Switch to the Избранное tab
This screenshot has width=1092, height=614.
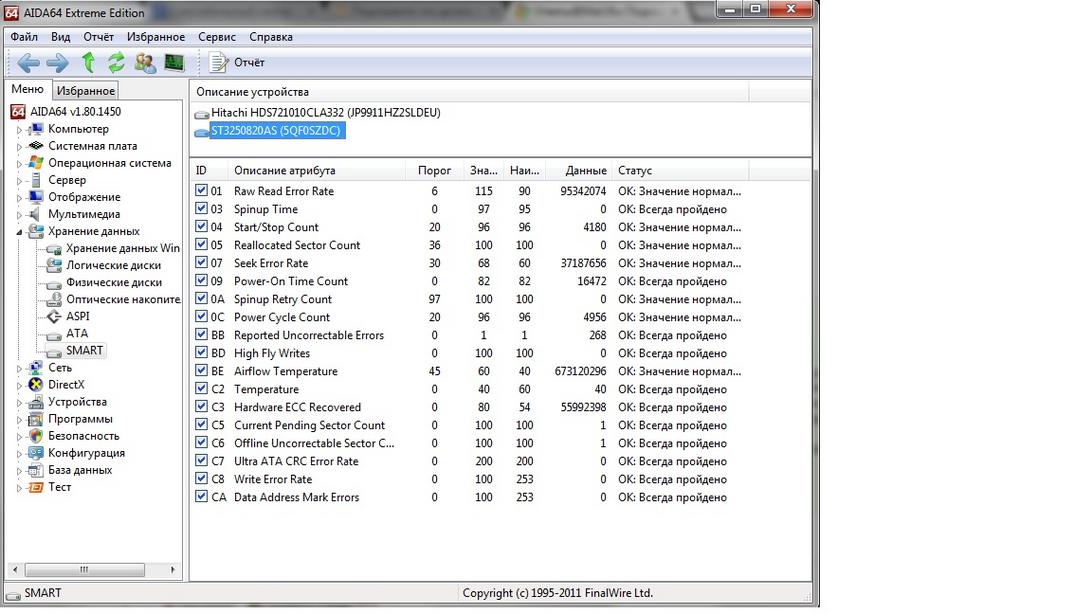pos(86,90)
